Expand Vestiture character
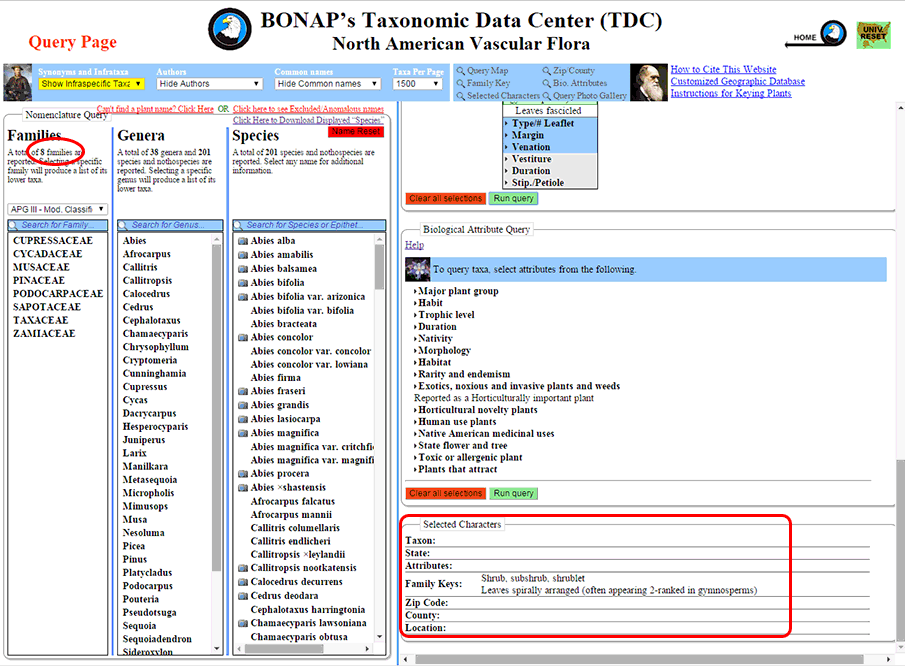The image size is (905, 666). [x=531, y=159]
